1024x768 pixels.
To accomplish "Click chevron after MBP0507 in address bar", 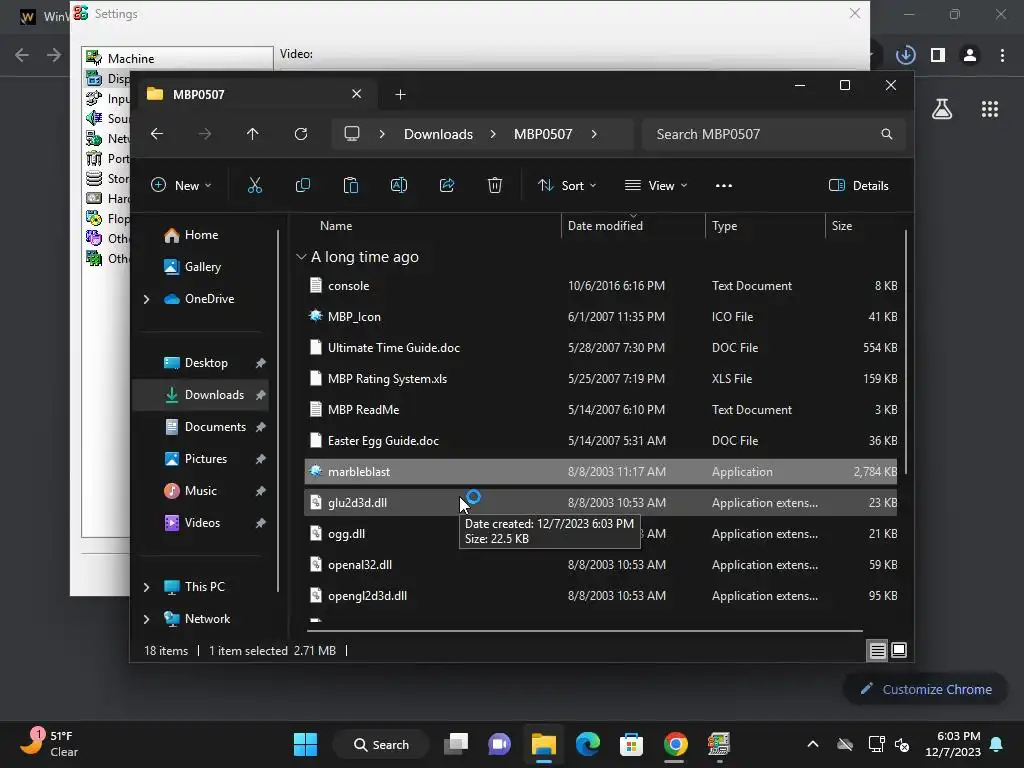I will (594, 134).
